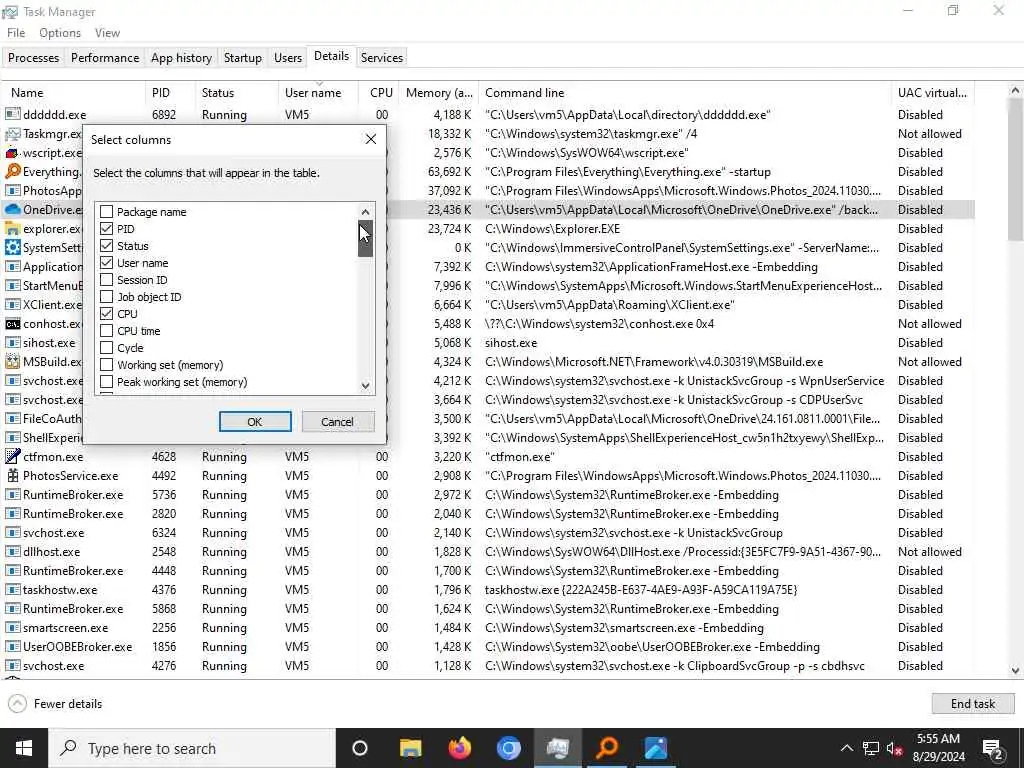The image size is (1024, 768).
Task: Click the explorer.exe folder icon
Action: pos(12,229)
